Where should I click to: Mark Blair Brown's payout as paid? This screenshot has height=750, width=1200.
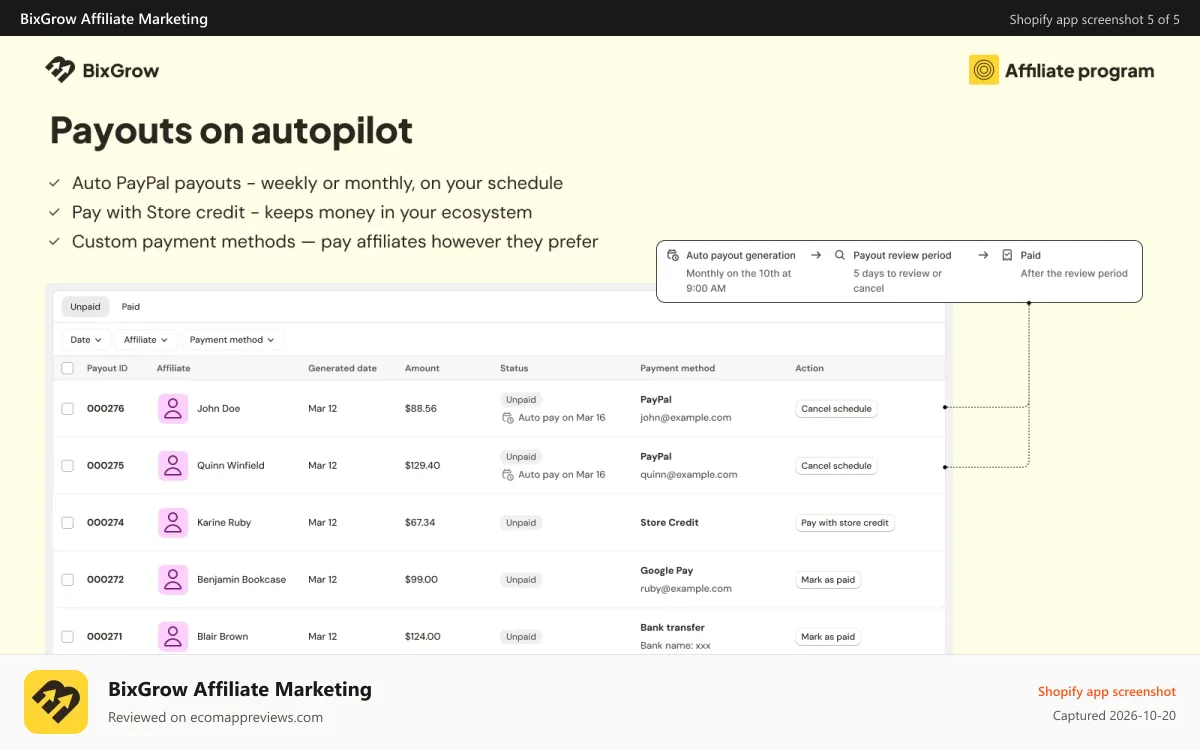(828, 636)
